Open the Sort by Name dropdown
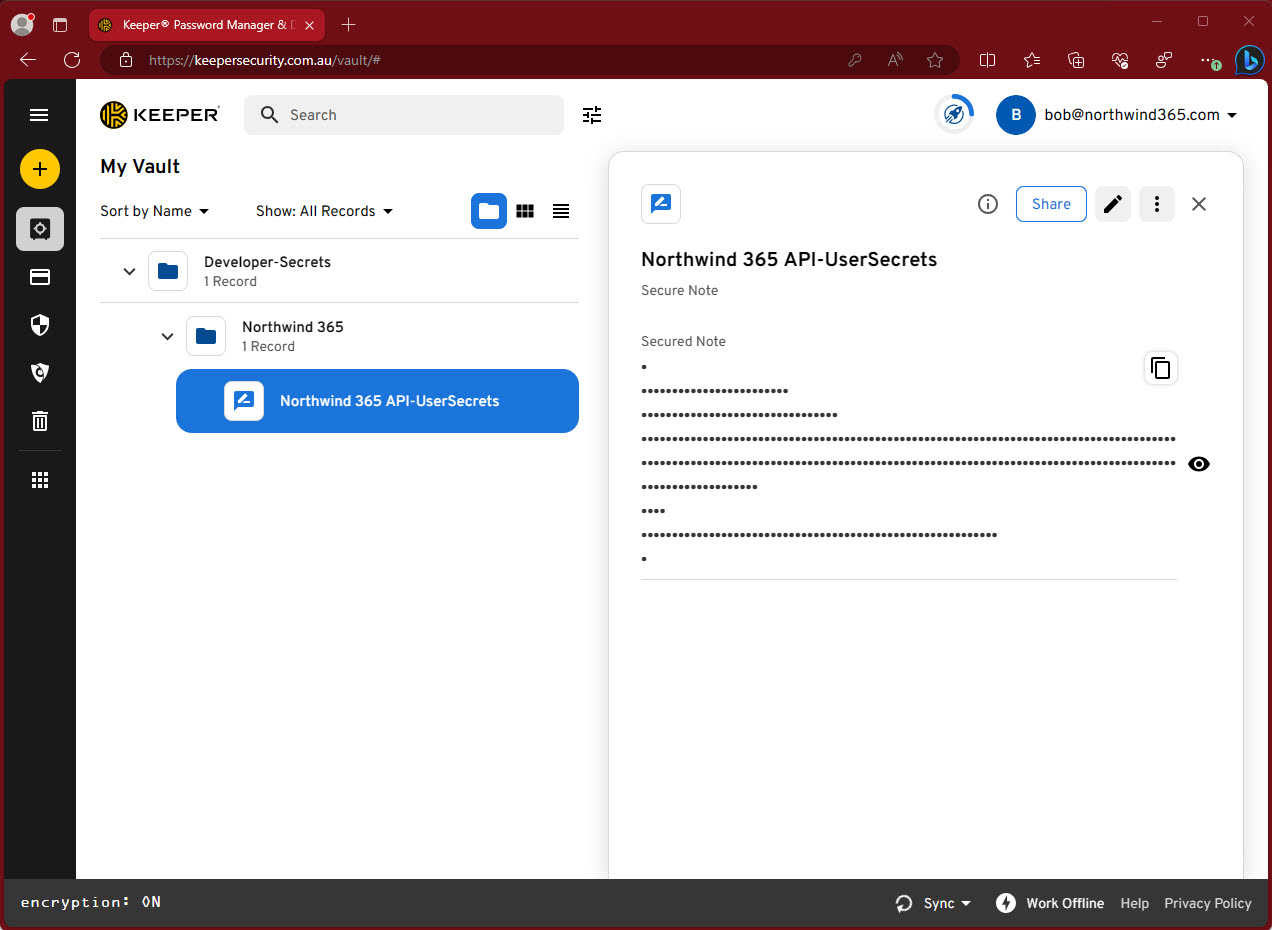The image size is (1272, 930). click(155, 211)
